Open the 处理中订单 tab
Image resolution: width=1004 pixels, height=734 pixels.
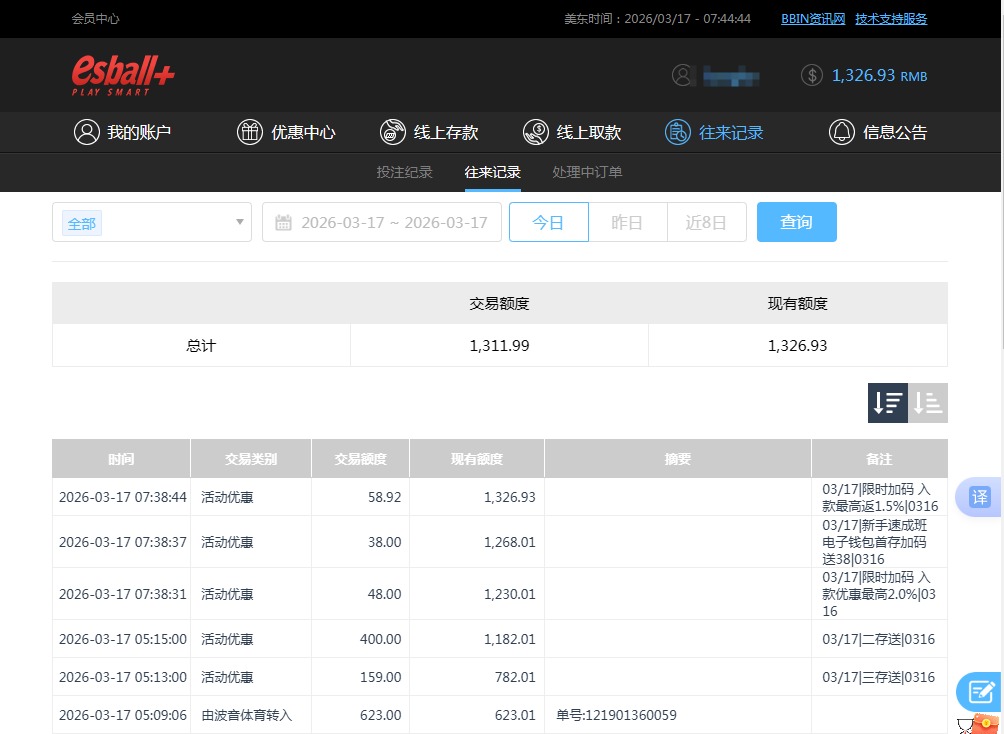pyautogui.click(x=587, y=172)
